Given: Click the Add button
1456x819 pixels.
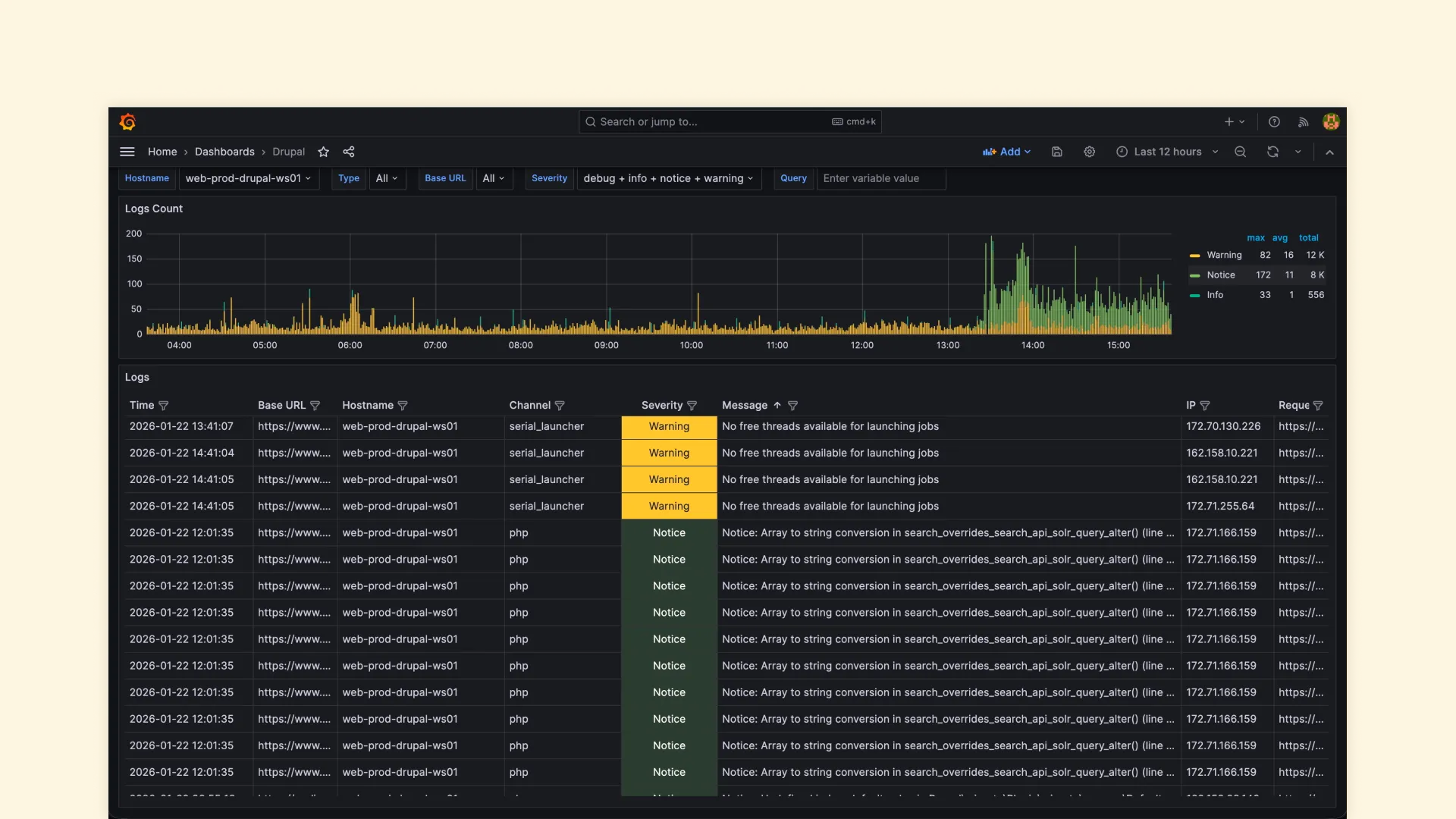Looking at the screenshot, I should click(1007, 152).
